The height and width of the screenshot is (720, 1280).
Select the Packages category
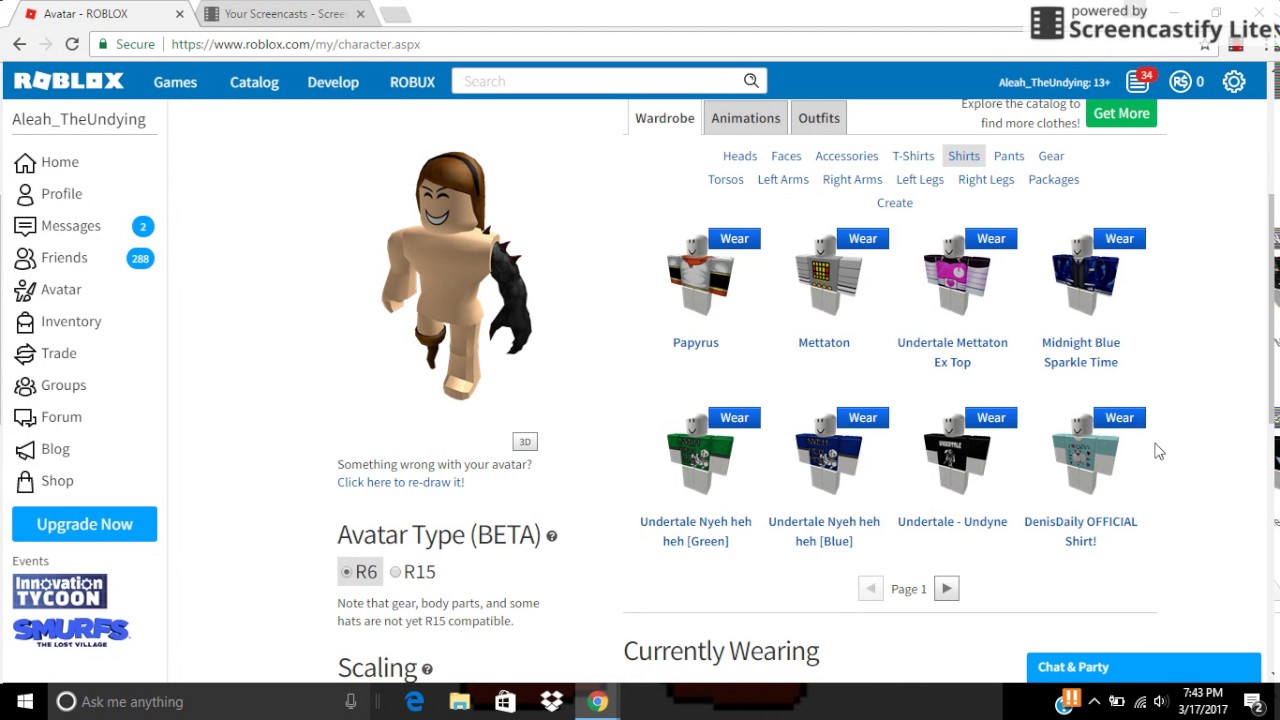click(x=1054, y=179)
